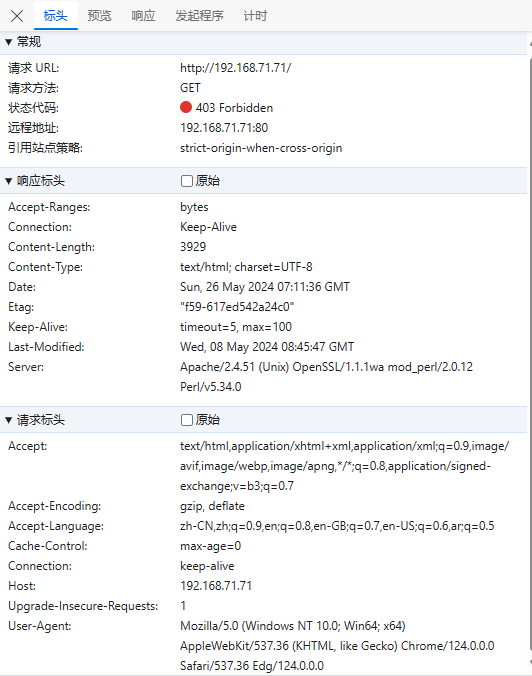Screen dimensions: 532x676
Task: Click the request URL http://192.168.71.71/
Action: tap(235, 68)
